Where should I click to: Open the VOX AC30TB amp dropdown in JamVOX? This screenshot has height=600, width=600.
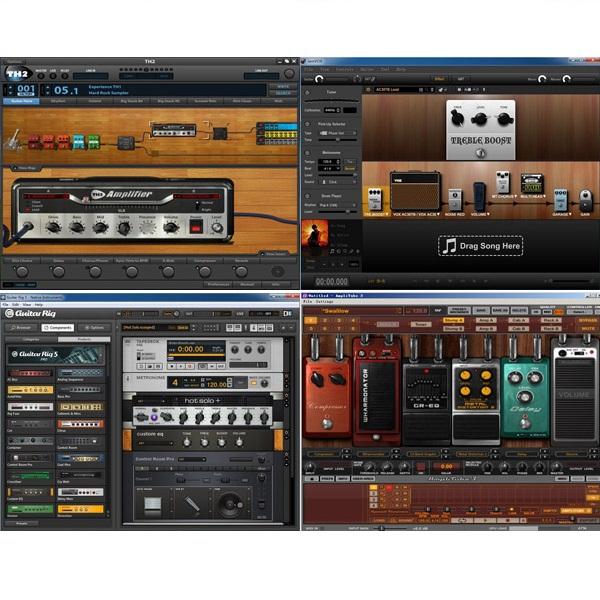coord(439,214)
